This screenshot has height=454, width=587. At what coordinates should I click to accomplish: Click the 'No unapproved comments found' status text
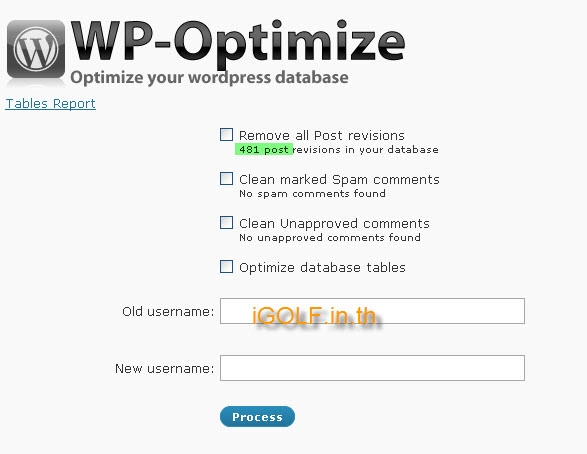click(330, 238)
